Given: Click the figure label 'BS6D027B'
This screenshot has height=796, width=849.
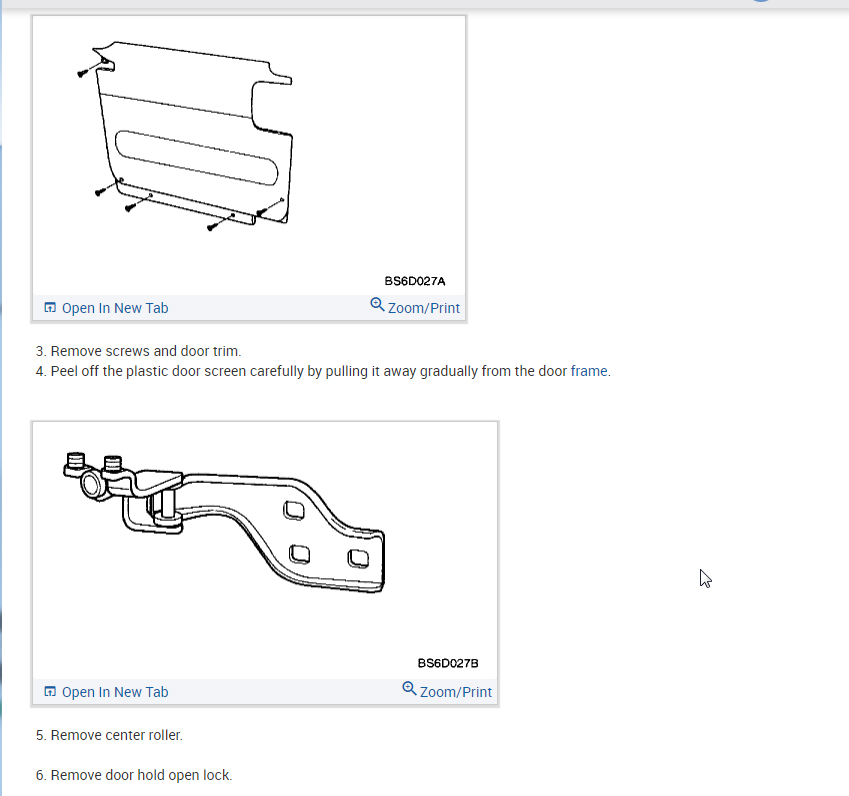Looking at the screenshot, I should [x=448, y=663].
